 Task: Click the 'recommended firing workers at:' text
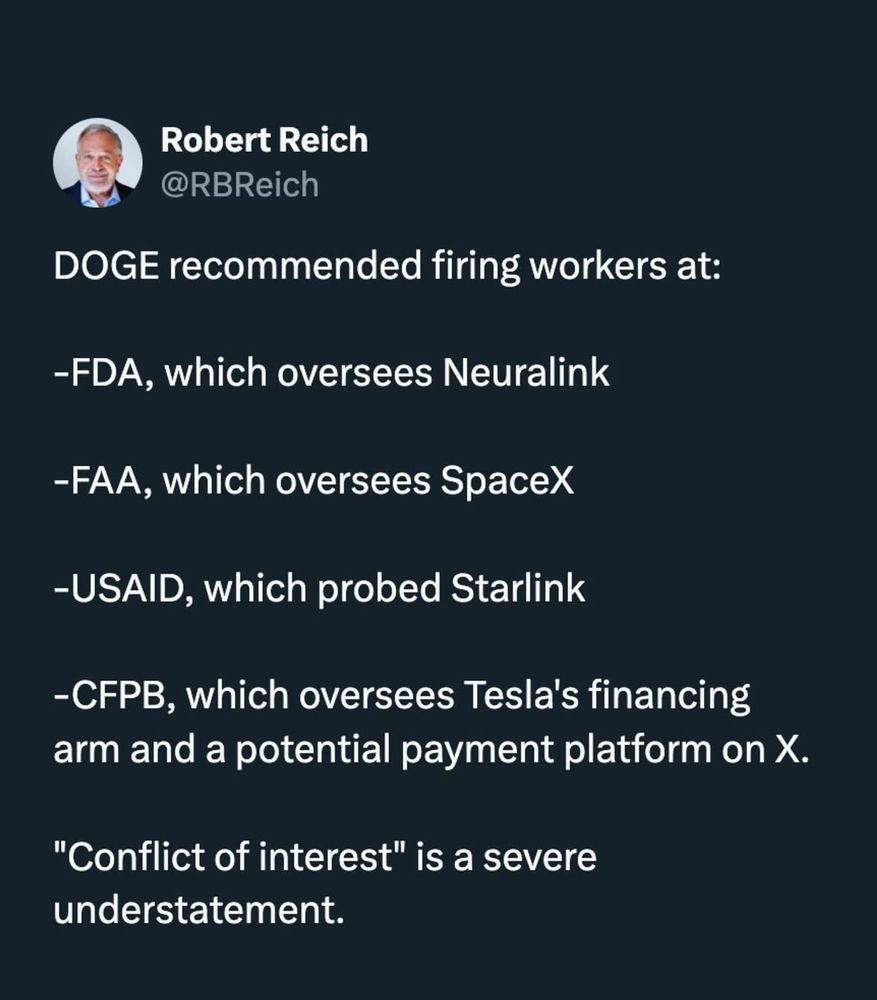[445, 266]
